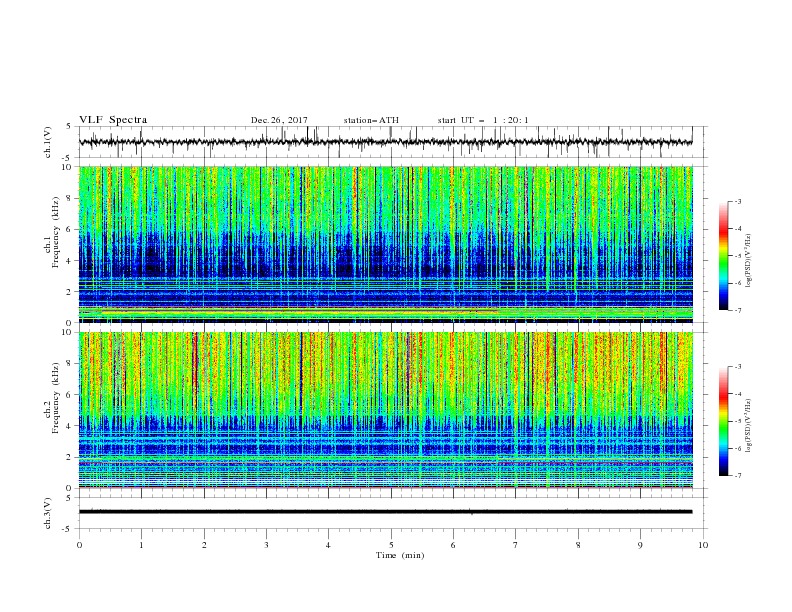Click the "Time (min)" axis label
Image resolution: width=792 pixels, height=612 pixels.
[400, 555]
